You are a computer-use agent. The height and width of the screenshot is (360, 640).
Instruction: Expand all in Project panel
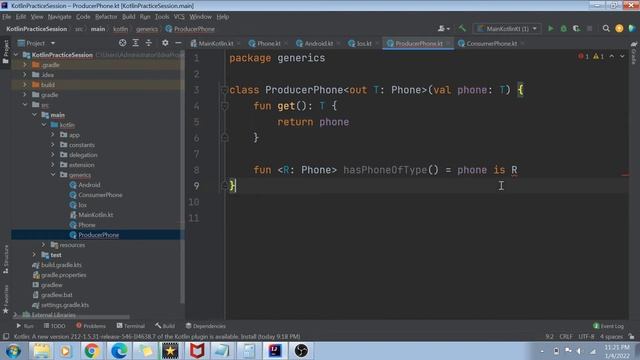point(136,43)
